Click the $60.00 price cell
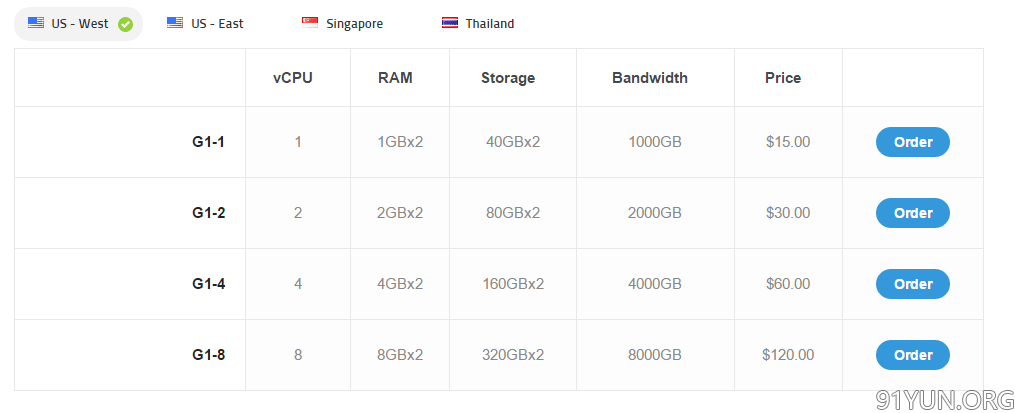 click(x=788, y=284)
